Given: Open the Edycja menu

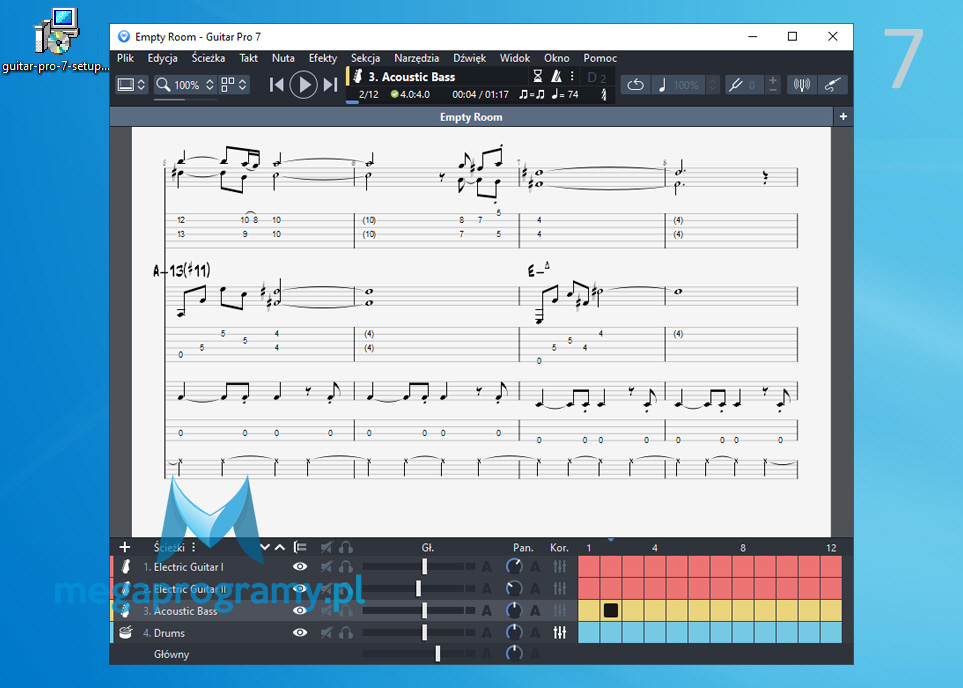Looking at the screenshot, I should point(163,58).
